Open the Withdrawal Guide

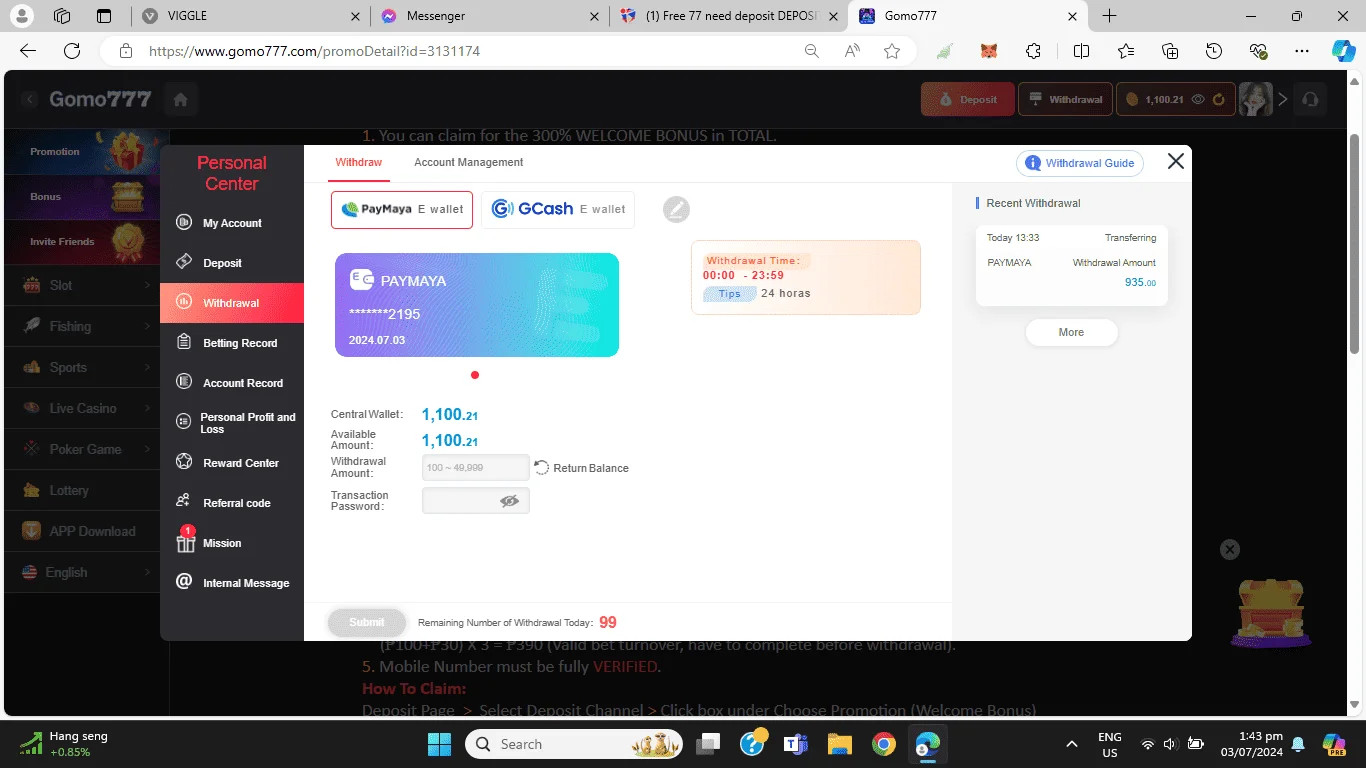coord(1079,163)
